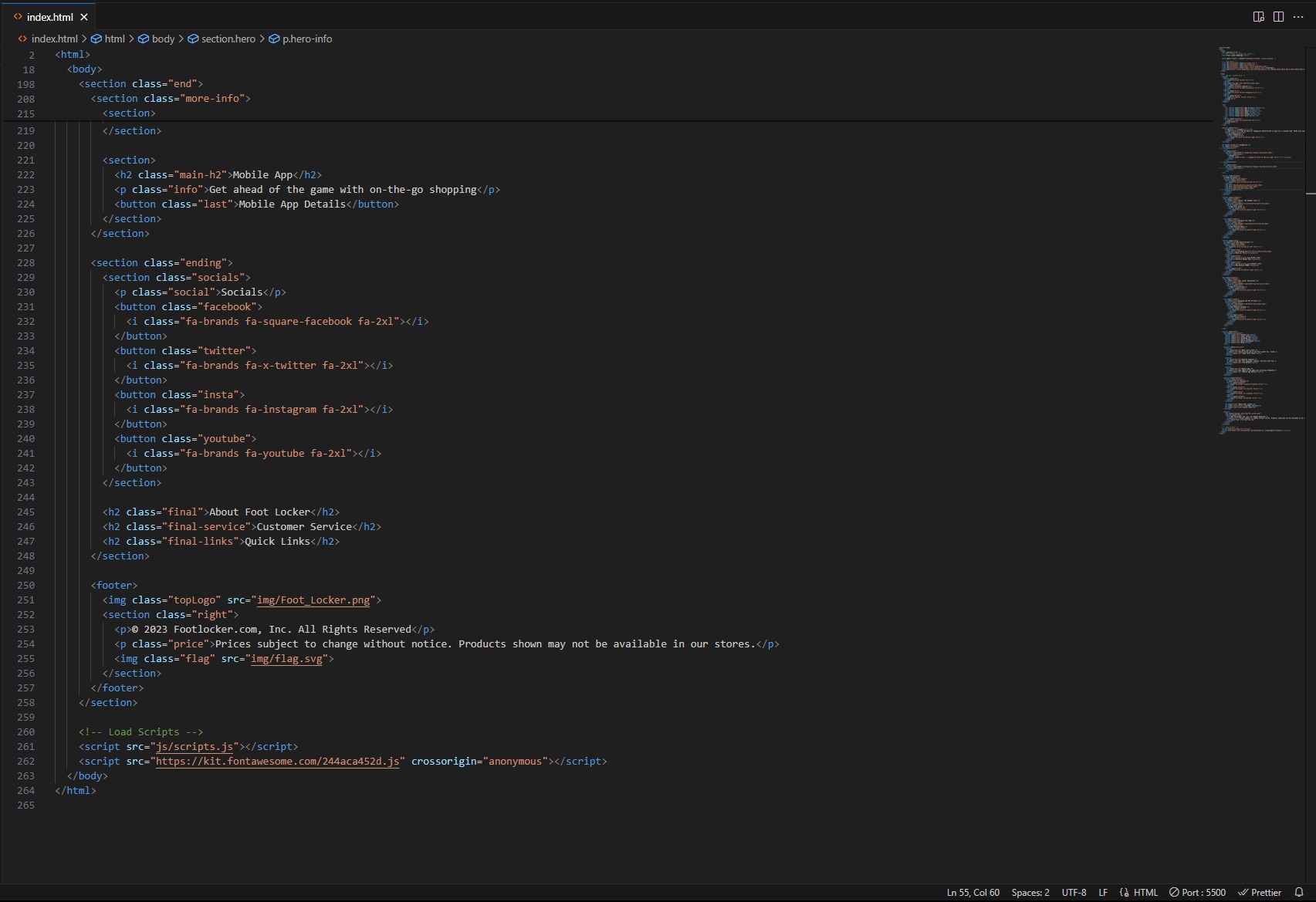Viewport: 1316px width, 902px height.
Task: Open the kit.fontawesome.com script URL
Action: point(278,762)
